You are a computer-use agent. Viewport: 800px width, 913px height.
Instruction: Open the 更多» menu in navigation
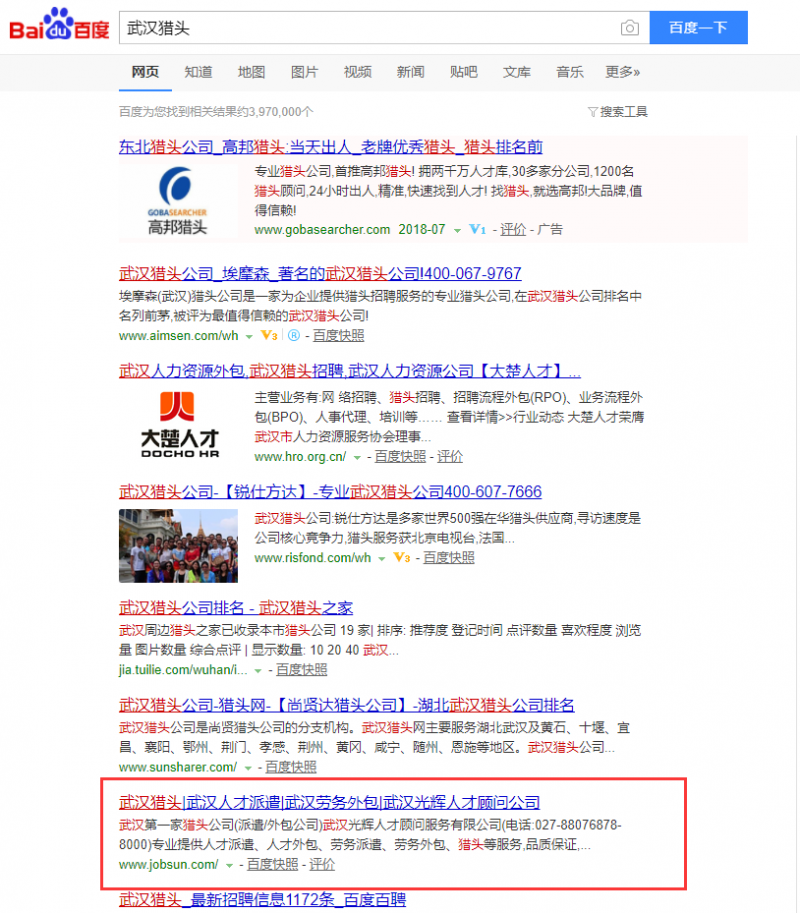622,72
